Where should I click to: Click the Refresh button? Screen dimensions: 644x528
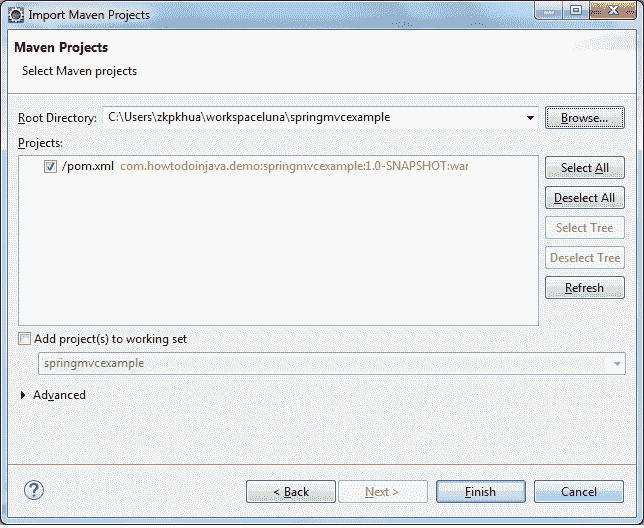[x=584, y=287]
